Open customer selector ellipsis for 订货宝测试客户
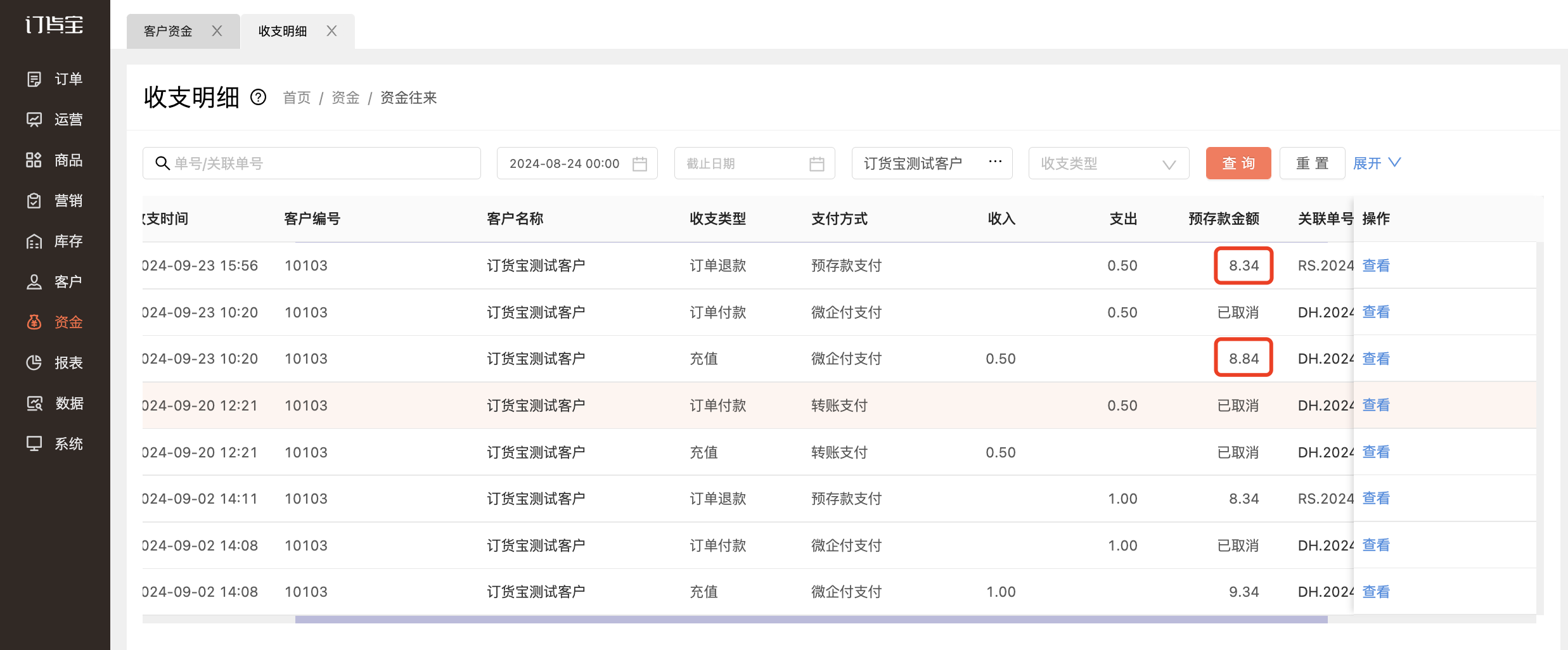 [x=995, y=162]
